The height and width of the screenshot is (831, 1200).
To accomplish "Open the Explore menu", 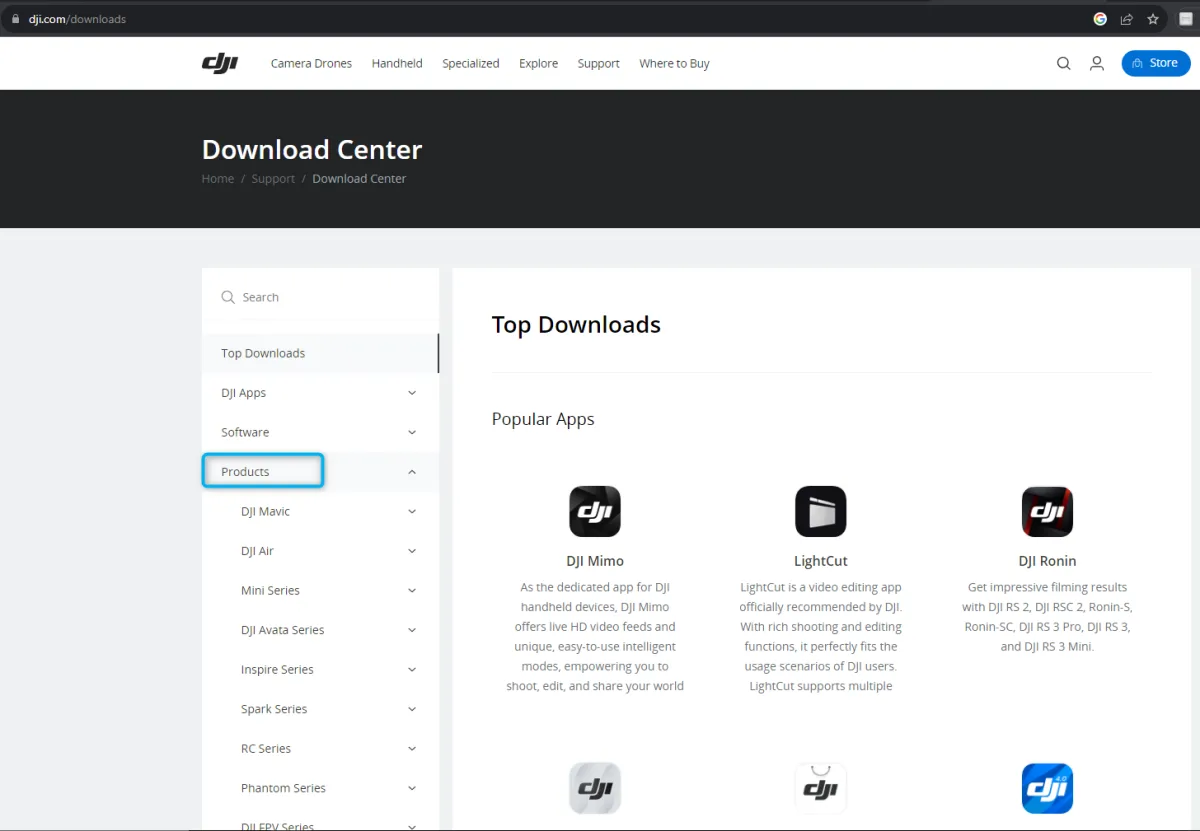I will 538,63.
